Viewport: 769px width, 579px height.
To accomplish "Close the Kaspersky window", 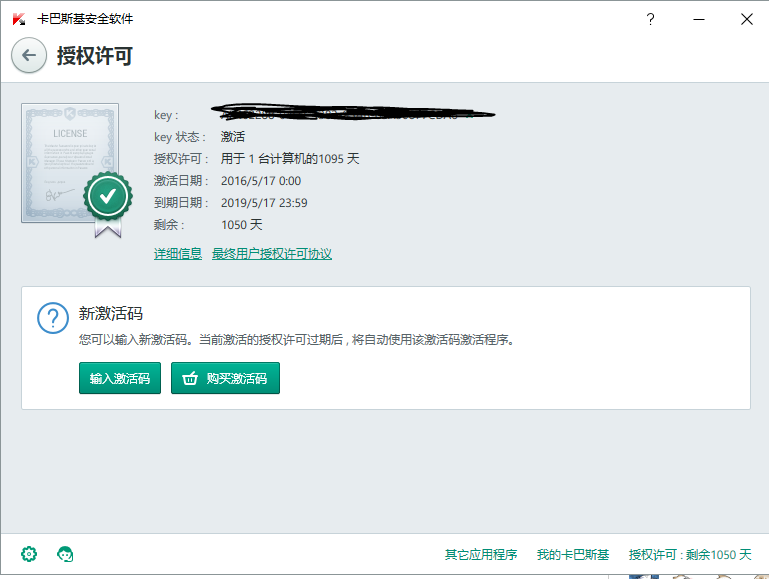I will 747,19.
